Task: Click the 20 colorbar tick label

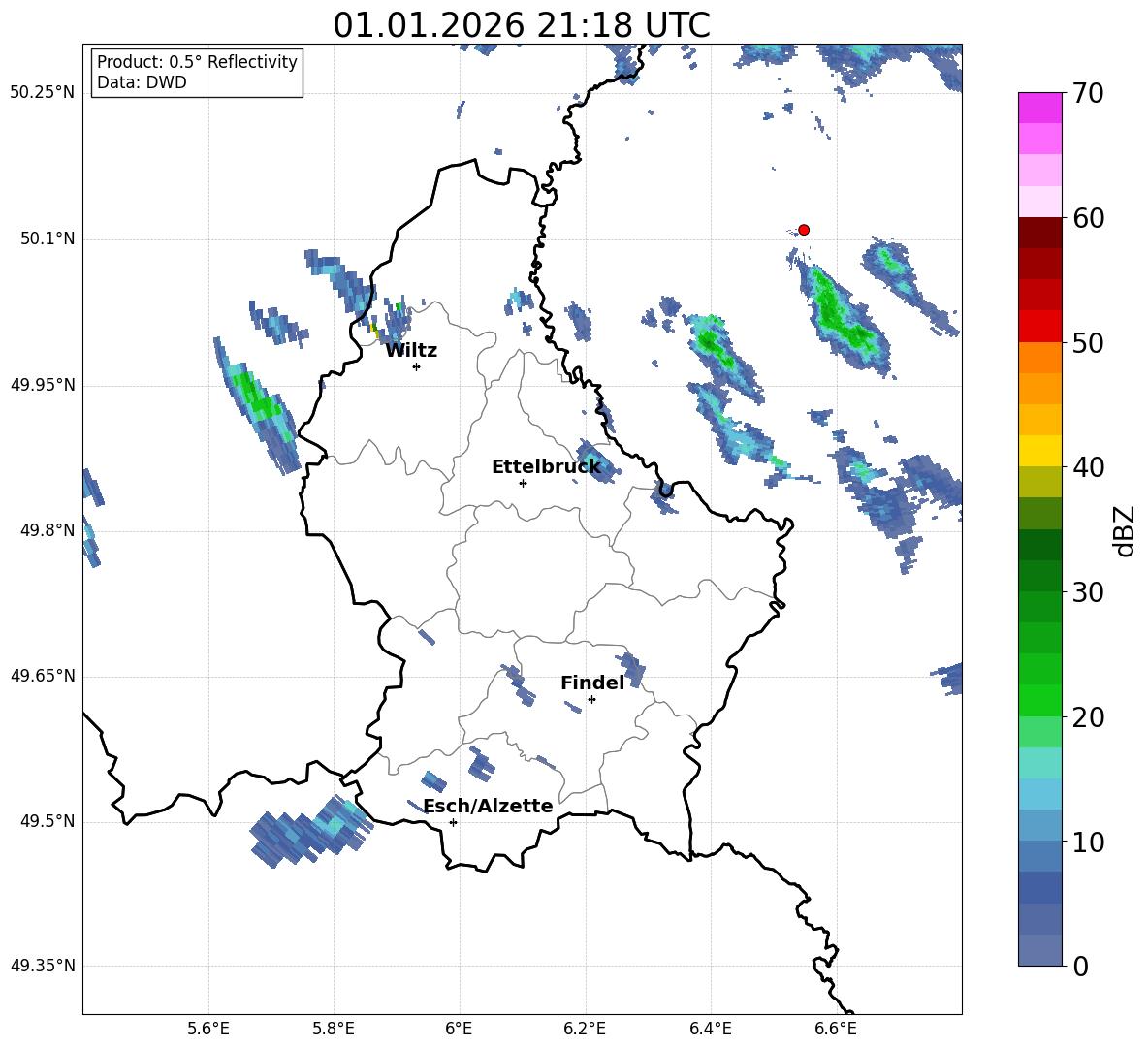Action: pyautogui.click(x=1087, y=716)
